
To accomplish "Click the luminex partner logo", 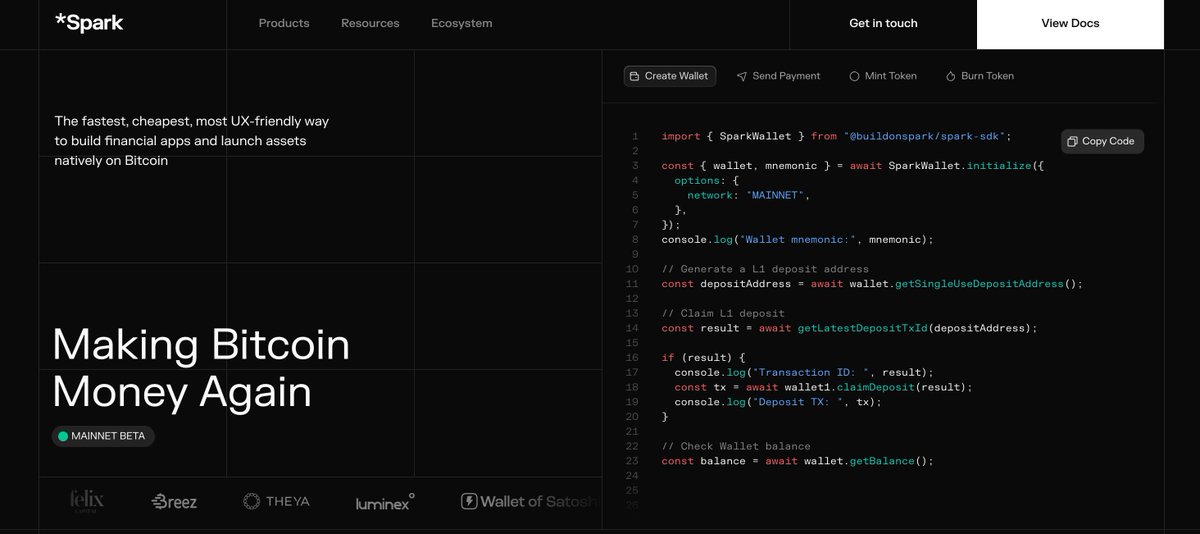I will point(385,502).
